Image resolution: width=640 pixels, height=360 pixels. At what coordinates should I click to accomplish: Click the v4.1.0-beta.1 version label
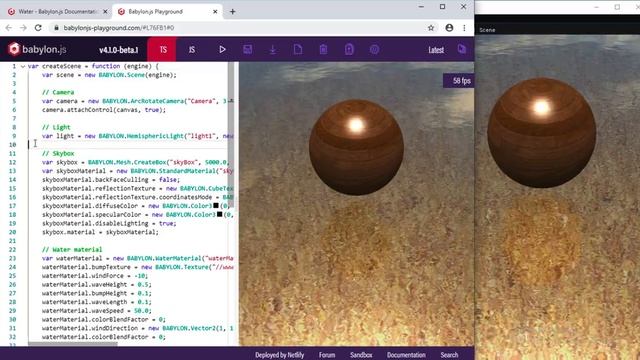[x=118, y=50]
